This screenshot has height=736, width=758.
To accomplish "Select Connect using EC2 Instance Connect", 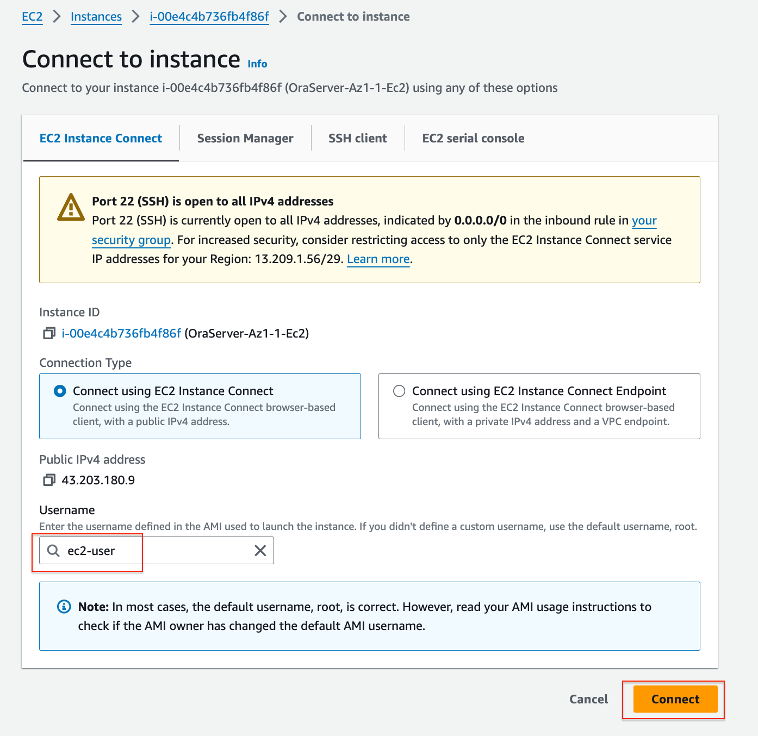I will point(60,392).
